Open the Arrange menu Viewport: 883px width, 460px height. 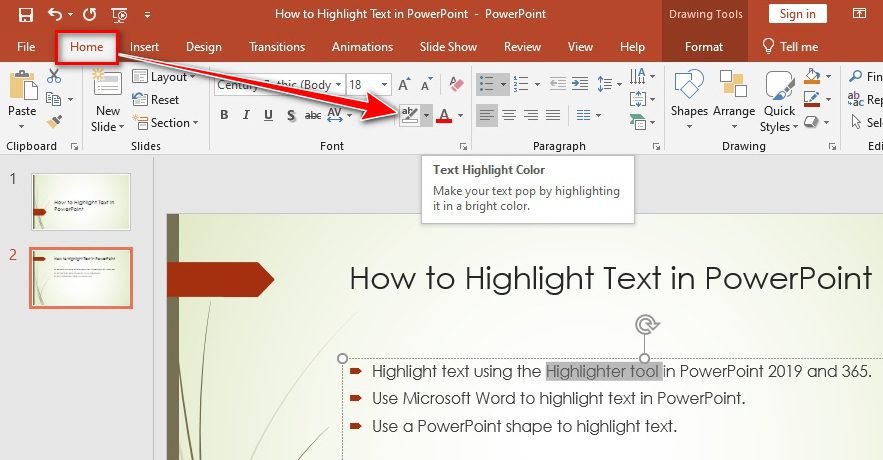734,99
